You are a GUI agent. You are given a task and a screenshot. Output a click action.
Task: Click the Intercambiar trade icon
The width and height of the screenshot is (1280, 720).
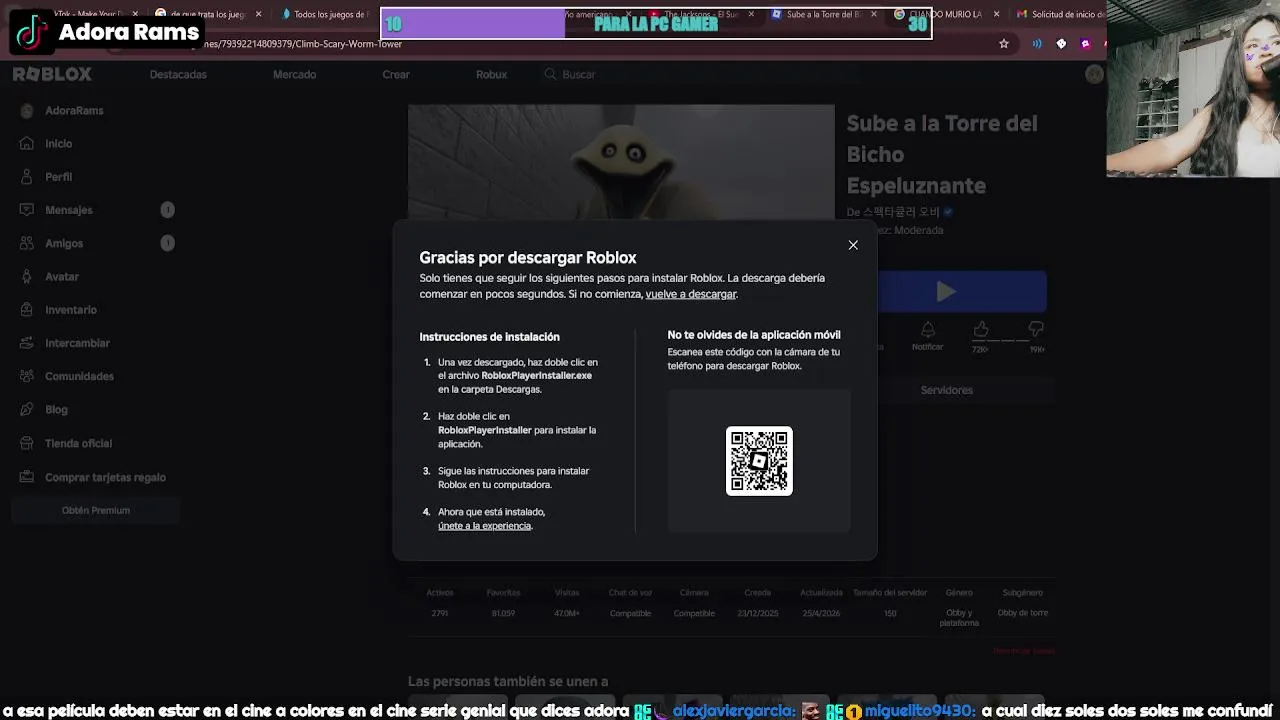coord(27,343)
